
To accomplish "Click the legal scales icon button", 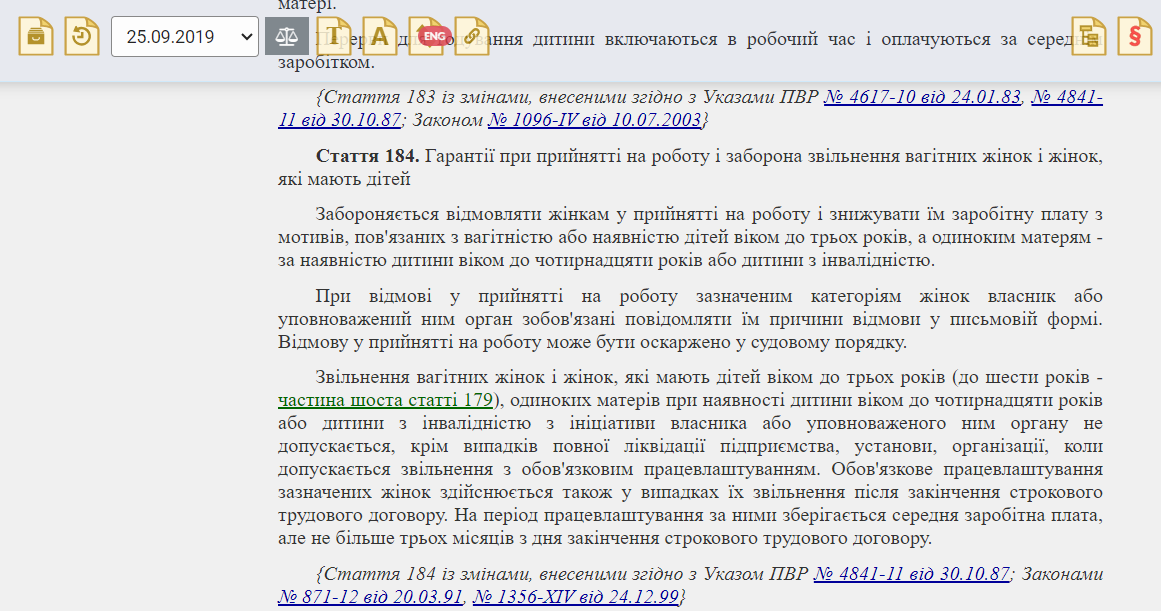I will point(287,36).
